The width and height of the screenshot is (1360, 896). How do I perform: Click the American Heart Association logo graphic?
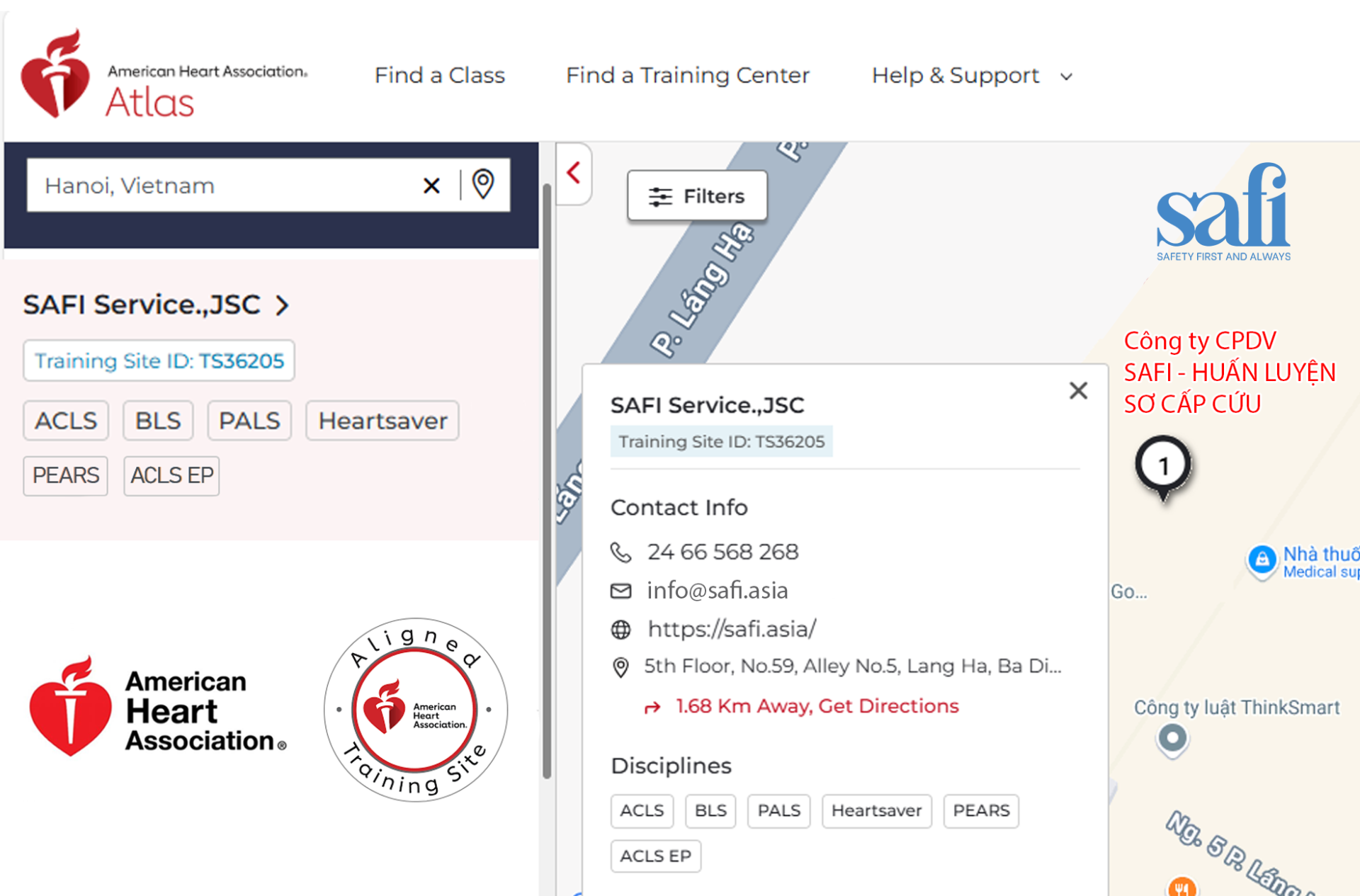pyautogui.click(x=158, y=707)
